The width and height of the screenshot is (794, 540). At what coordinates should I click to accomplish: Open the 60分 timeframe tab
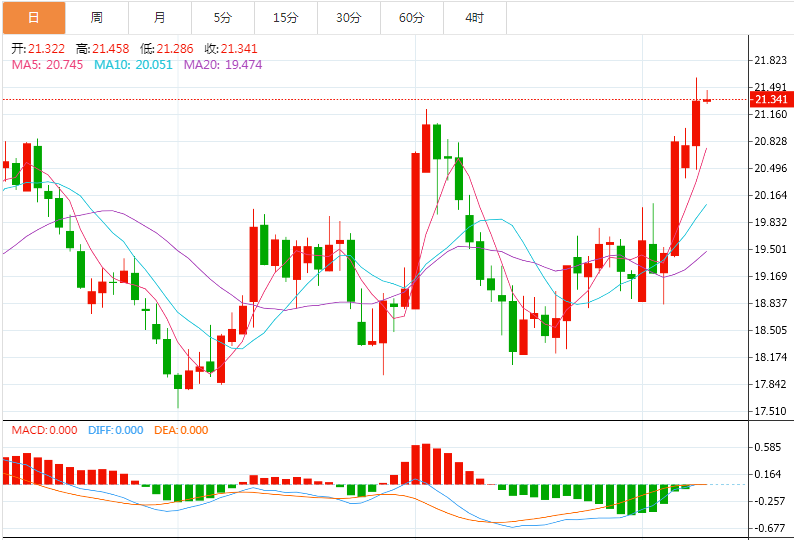[412, 18]
